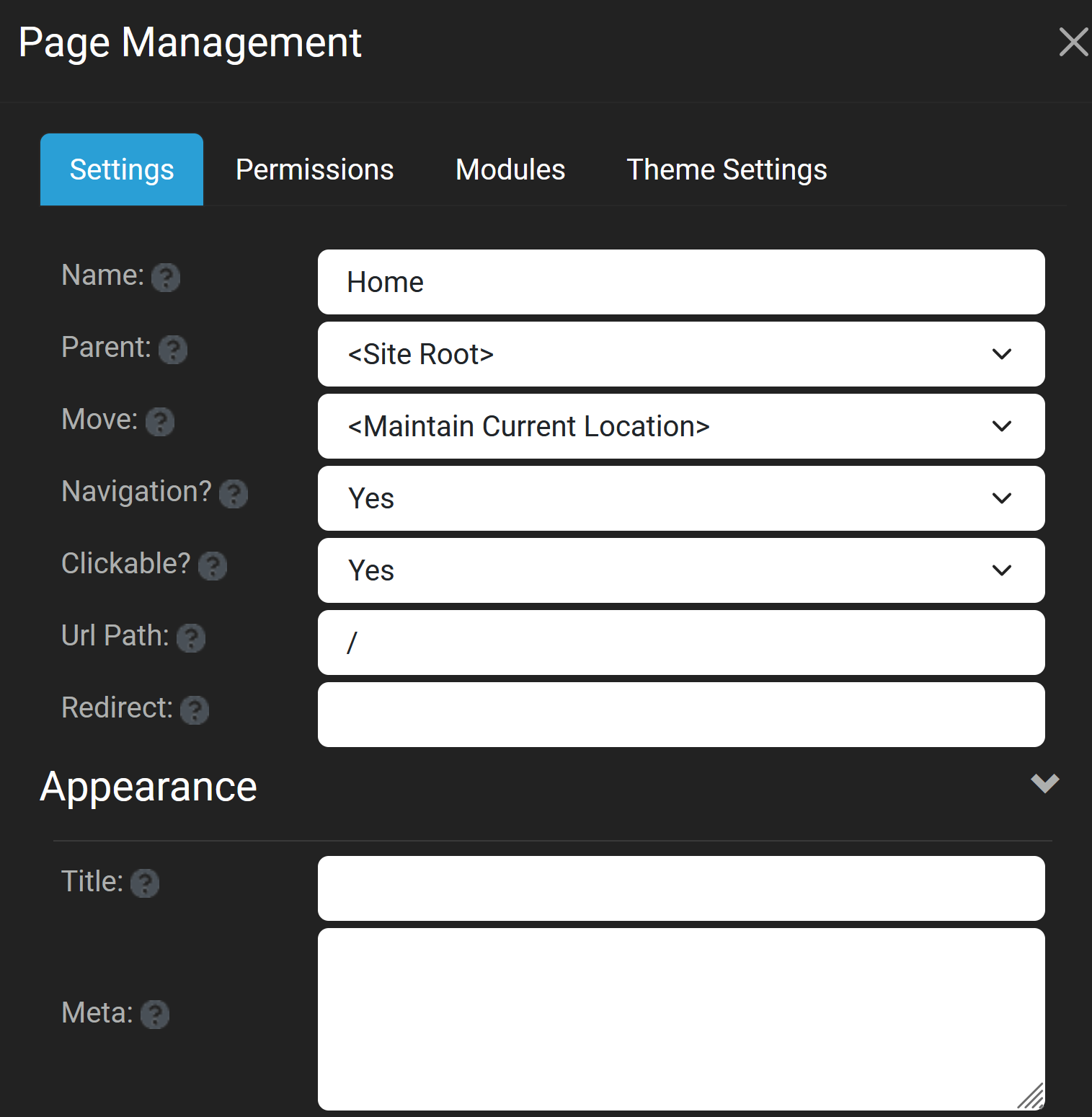Open the help tooltip for Name
The image size is (1092, 1117).
point(167,278)
